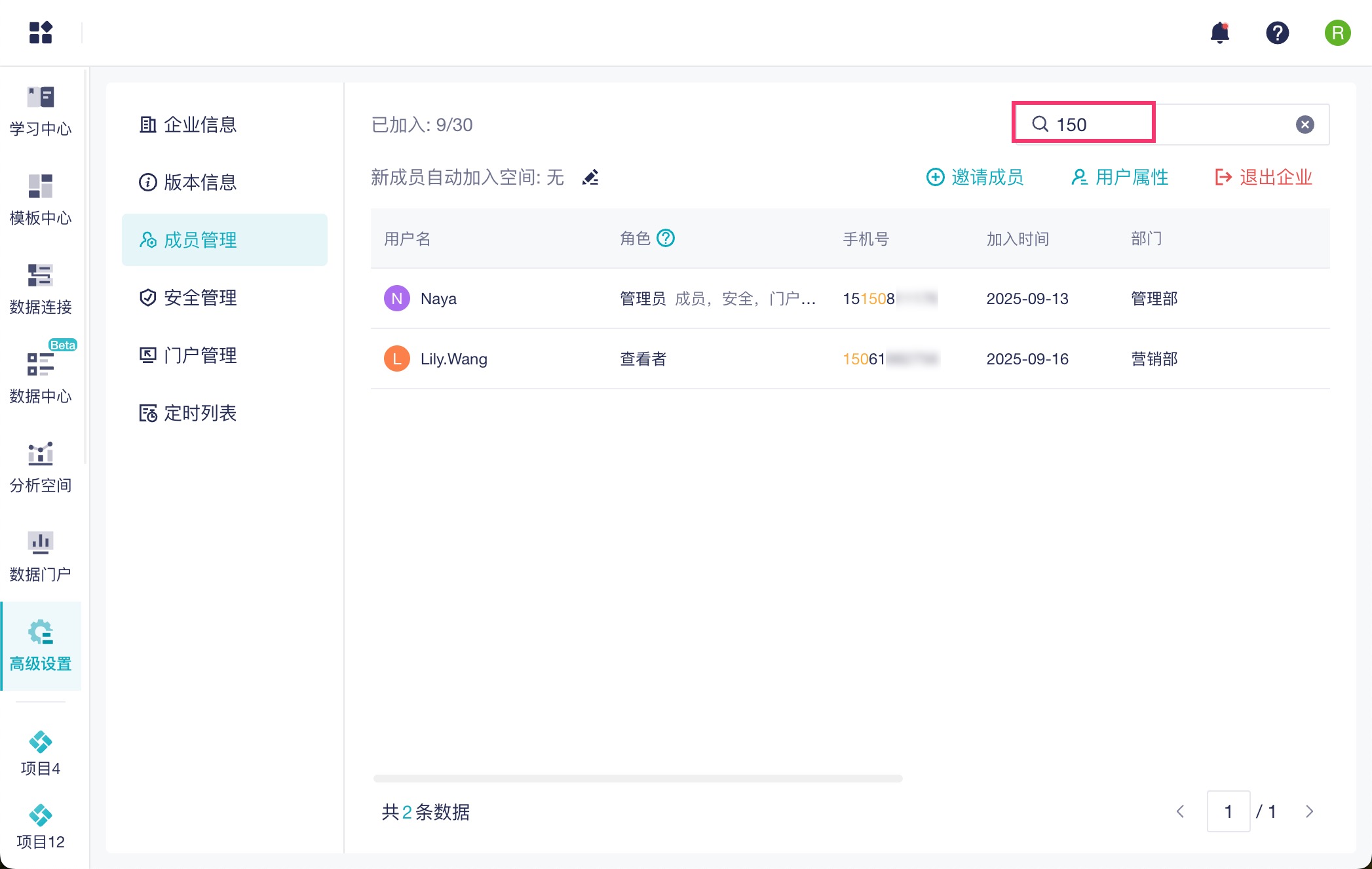Image resolution: width=1372 pixels, height=869 pixels.
Task: Click Lily.Wang's 查看者 role cell
Action: point(643,359)
